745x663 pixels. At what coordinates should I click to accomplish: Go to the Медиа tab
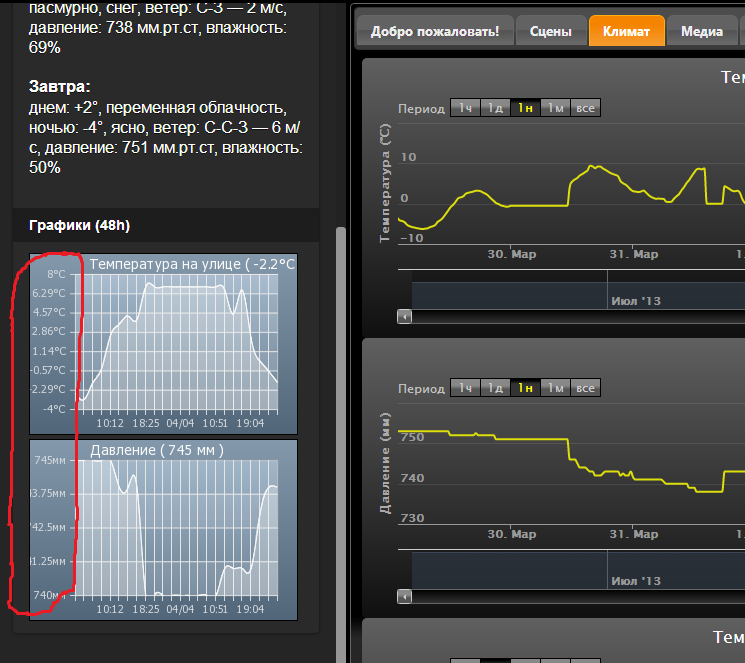702,31
